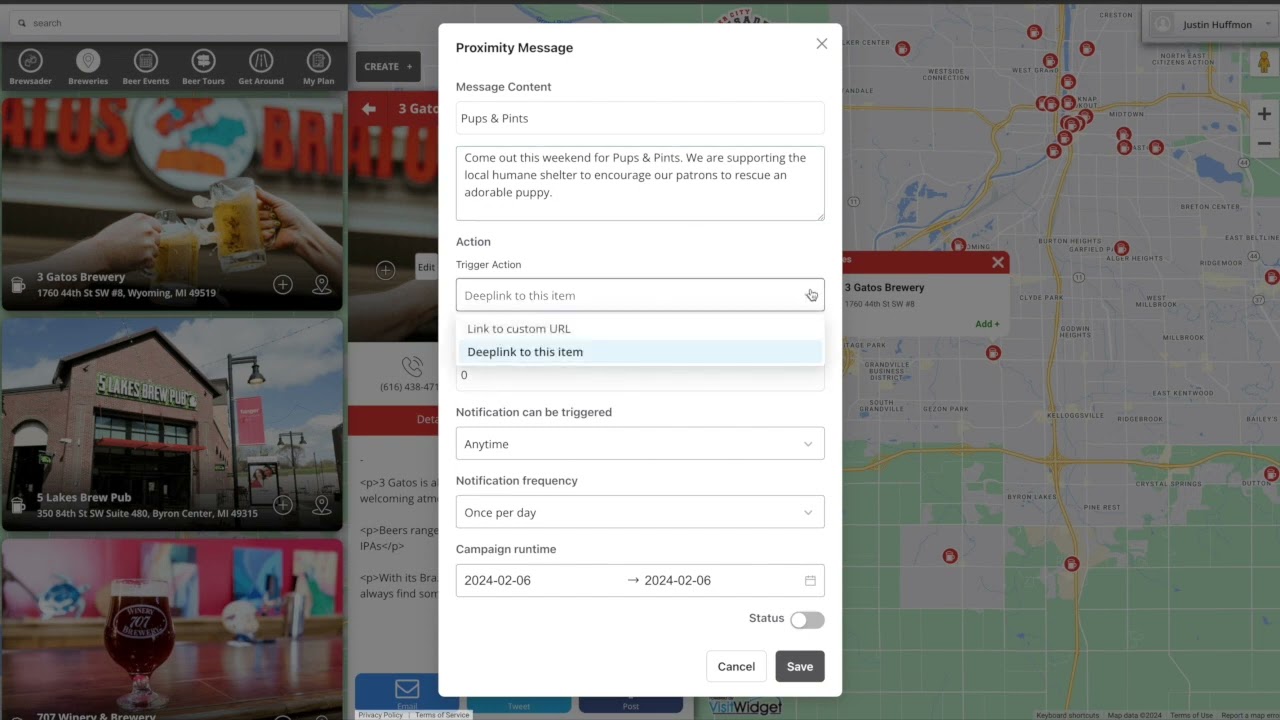Open calendar icon in Campaign runtime field
The image size is (1280, 720).
pyautogui.click(x=810, y=581)
